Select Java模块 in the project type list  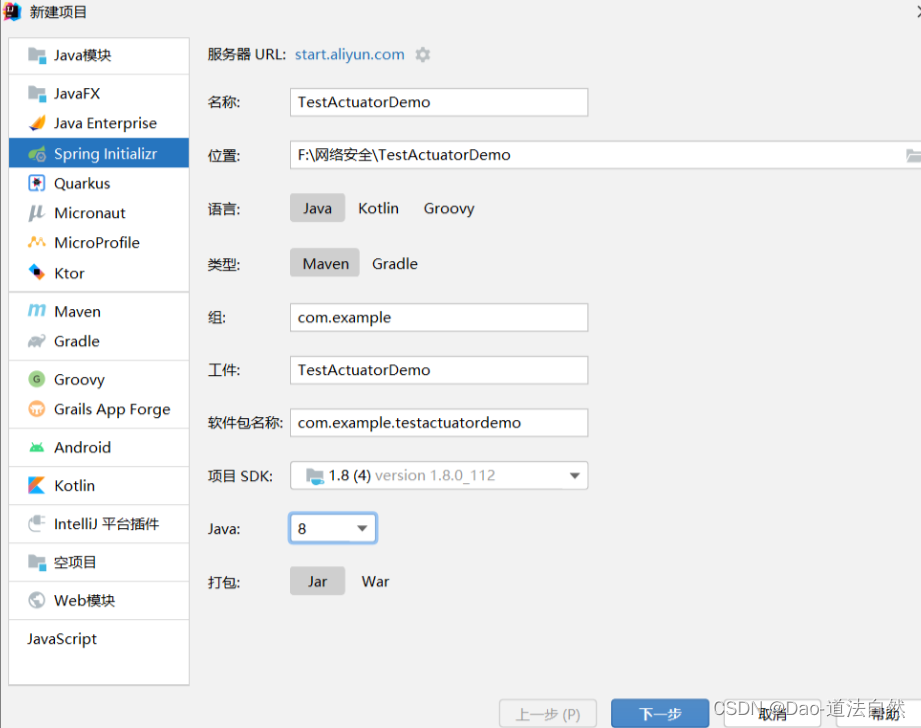click(99, 55)
